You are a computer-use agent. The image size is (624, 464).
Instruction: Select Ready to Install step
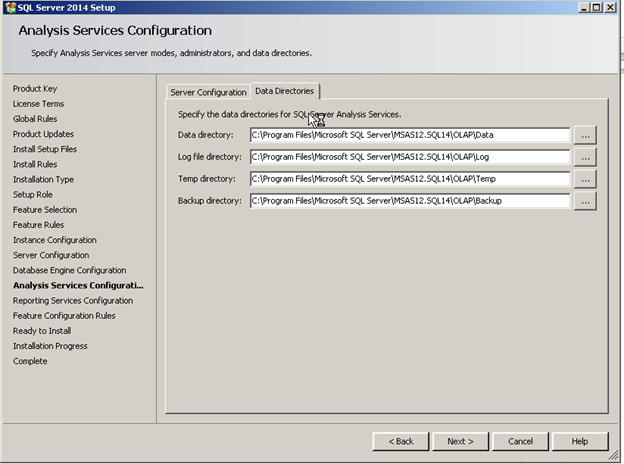[x=42, y=331]
